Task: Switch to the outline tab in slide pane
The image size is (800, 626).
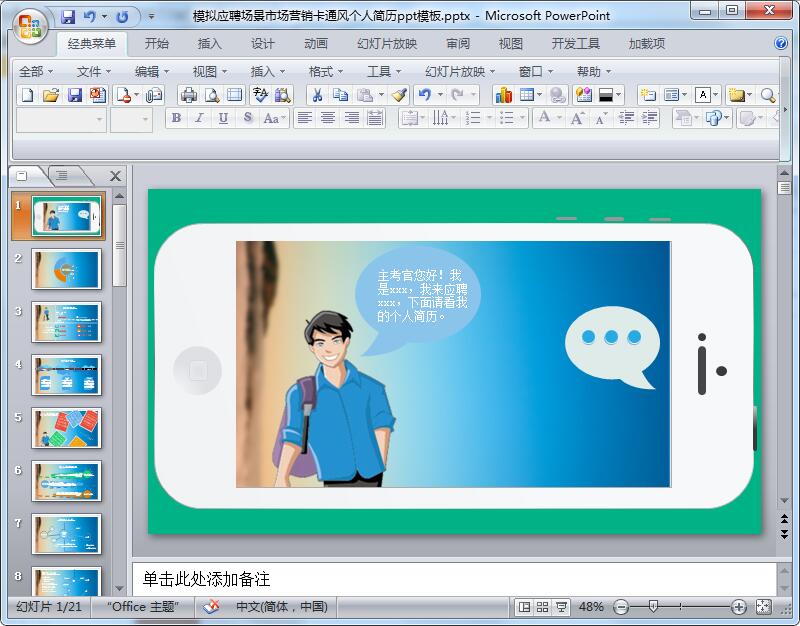Action: [x=62, y=176]
